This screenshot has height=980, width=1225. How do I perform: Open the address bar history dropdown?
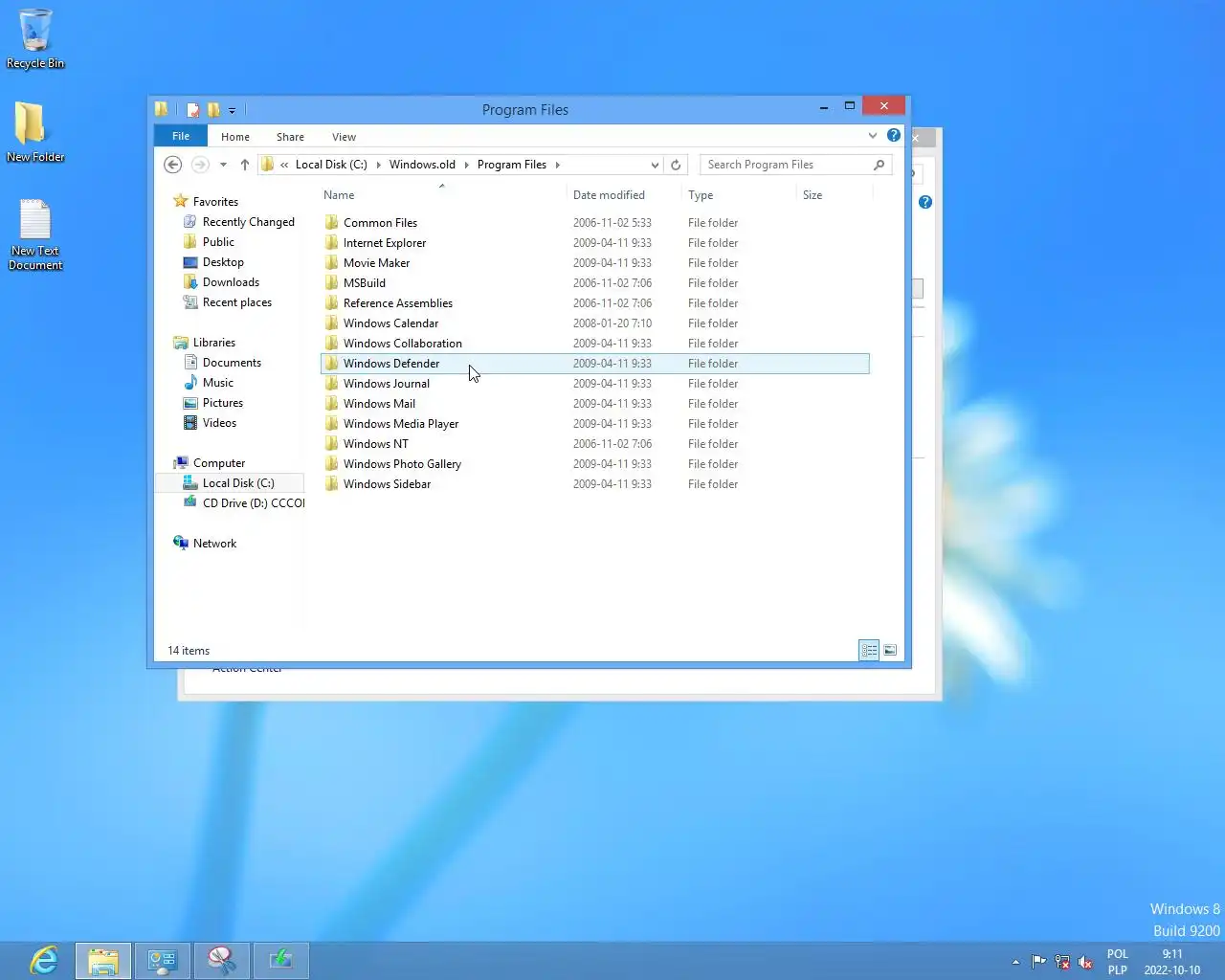click(655, 165)
